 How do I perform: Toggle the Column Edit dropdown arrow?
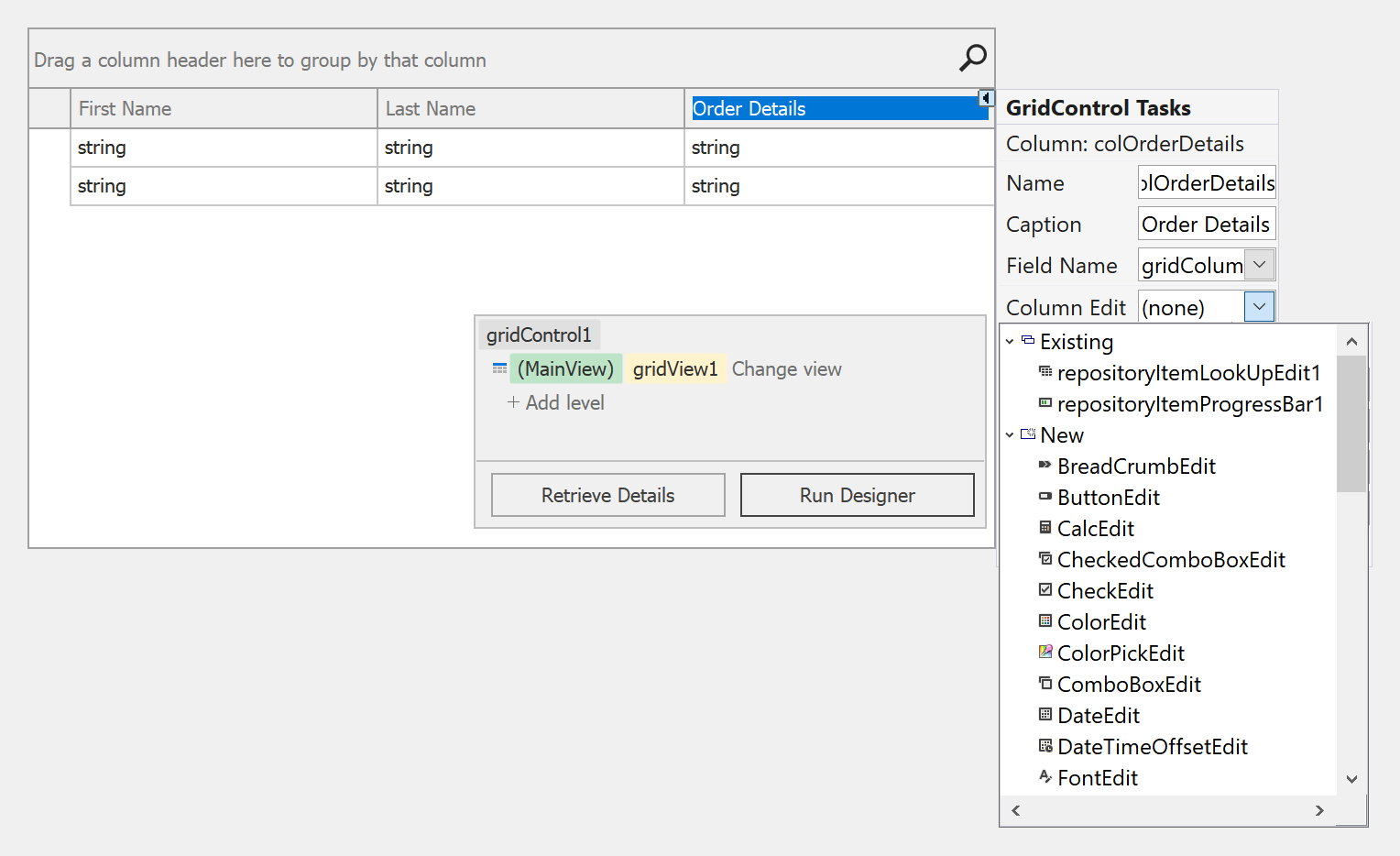click(x=1260, y=307)
